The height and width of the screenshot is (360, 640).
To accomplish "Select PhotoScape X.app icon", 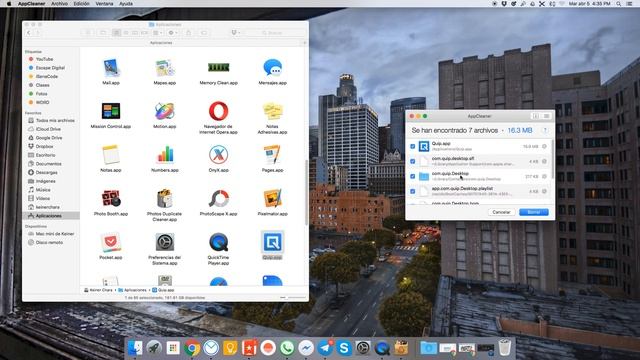I will click(x=218, y=198).
